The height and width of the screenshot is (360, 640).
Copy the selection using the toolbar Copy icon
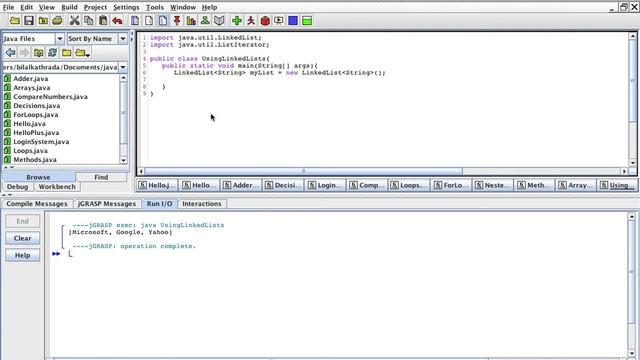[89, 20]
